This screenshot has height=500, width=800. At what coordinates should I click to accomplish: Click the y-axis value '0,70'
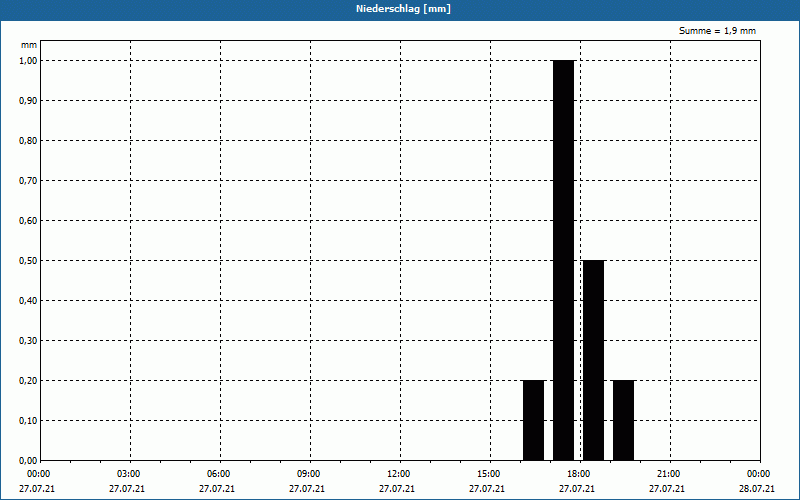click(28, 181)
